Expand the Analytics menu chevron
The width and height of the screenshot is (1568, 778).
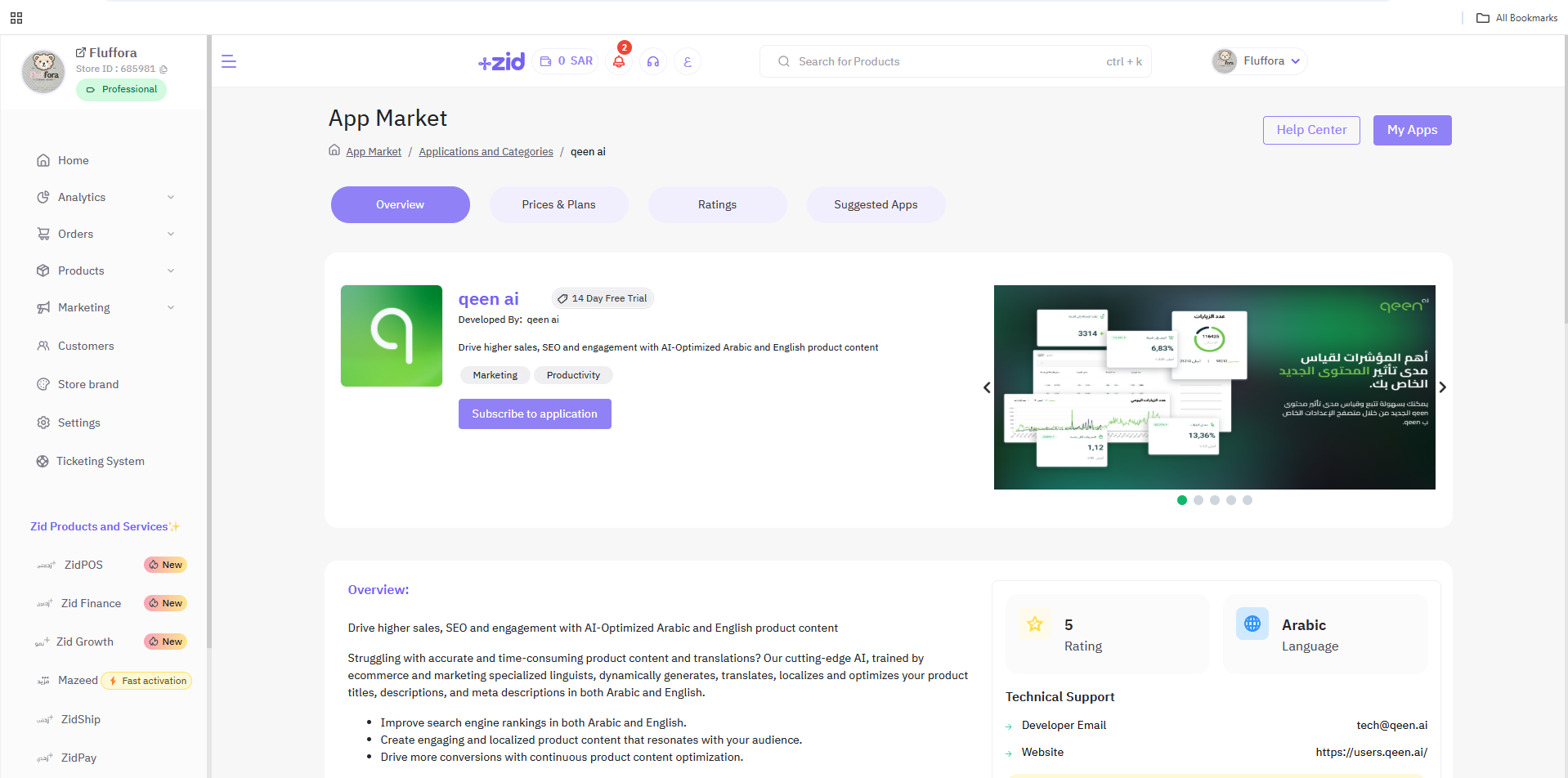coord(171,197)
